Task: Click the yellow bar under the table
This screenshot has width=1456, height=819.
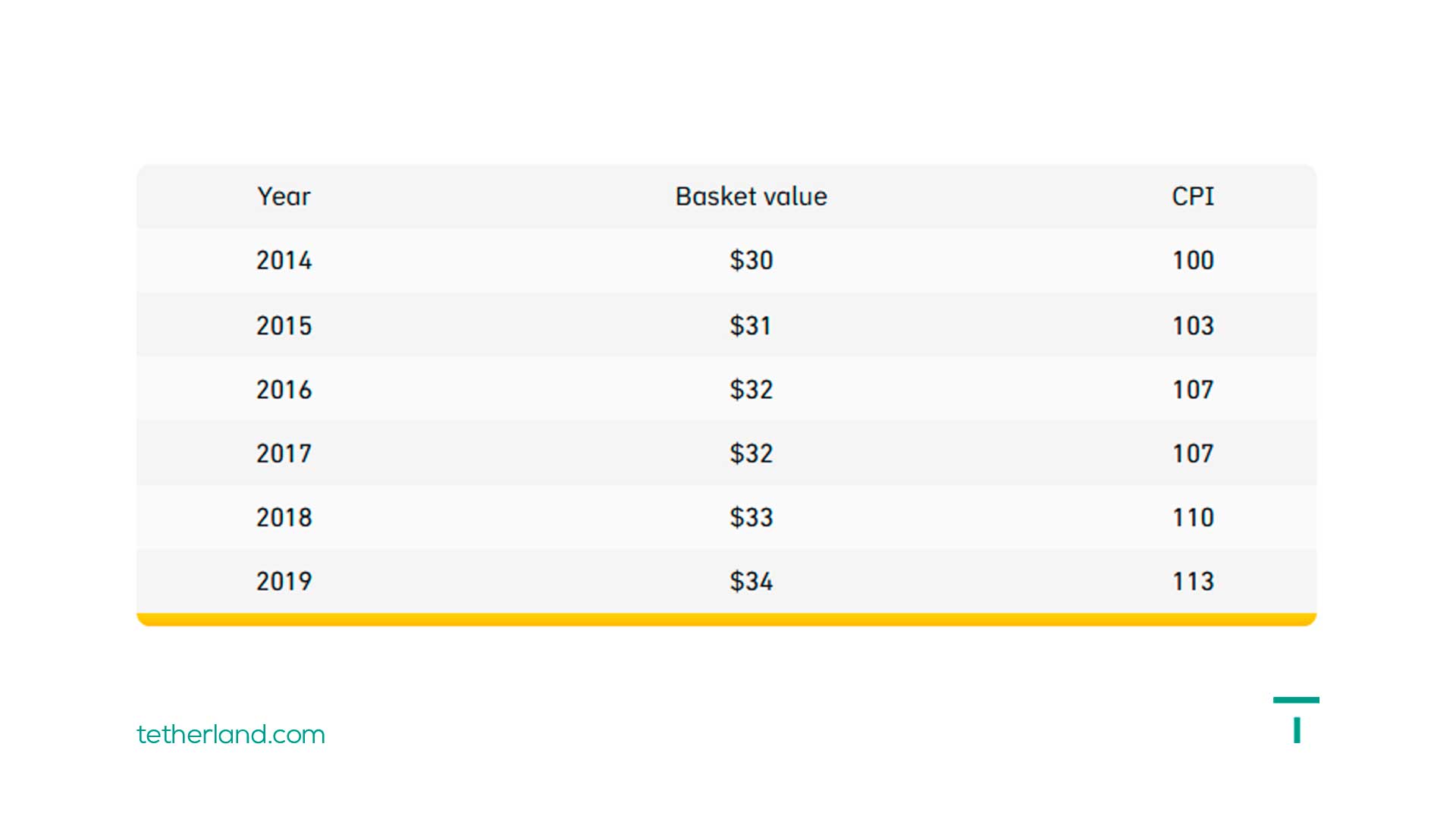Action: pyautogui.click(x=726, y=620)
